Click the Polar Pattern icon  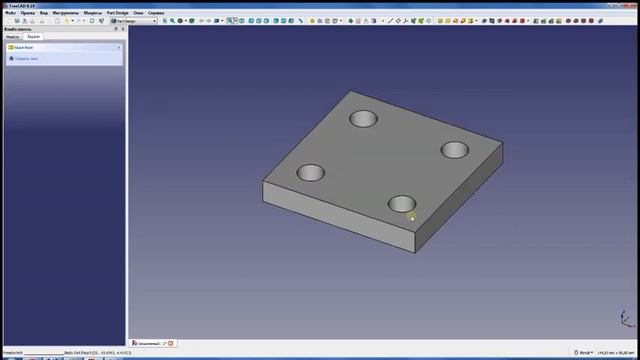point(551,20)
